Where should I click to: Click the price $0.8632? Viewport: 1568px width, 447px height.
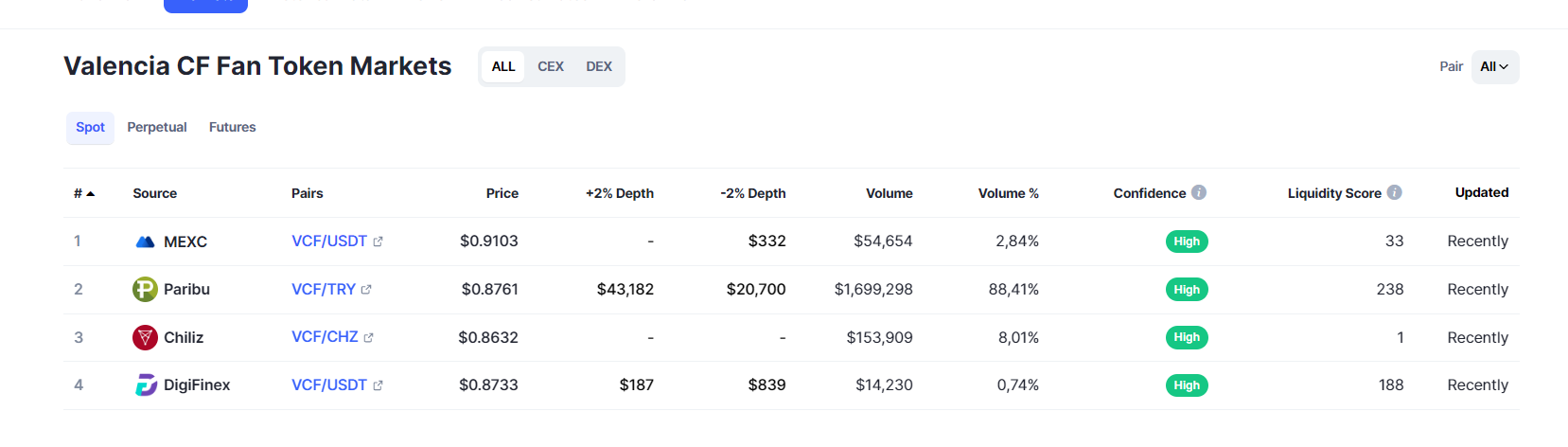(488, 337)
